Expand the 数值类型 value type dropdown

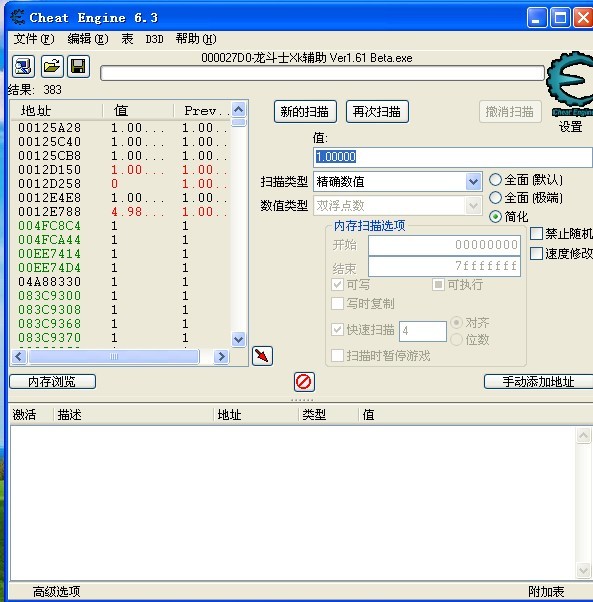tap(474, 206)
